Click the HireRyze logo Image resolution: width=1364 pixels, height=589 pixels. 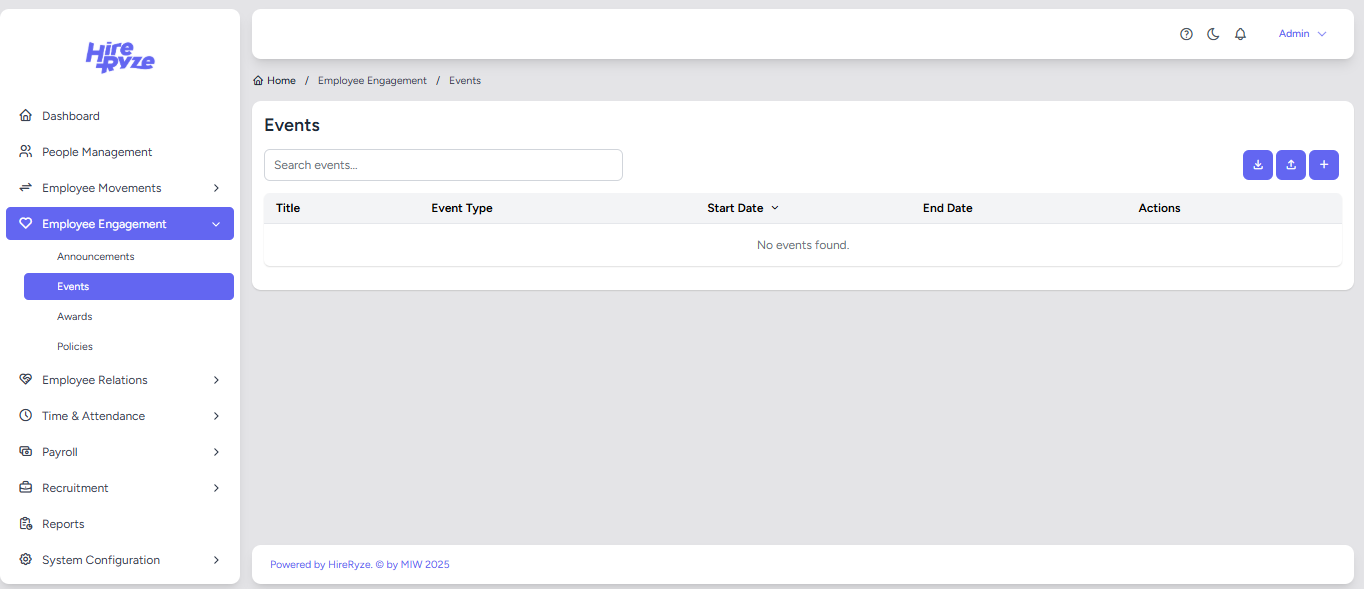click(120, 57)
